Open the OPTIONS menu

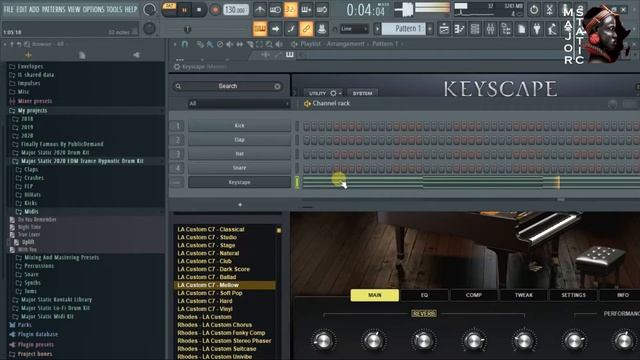93,9
